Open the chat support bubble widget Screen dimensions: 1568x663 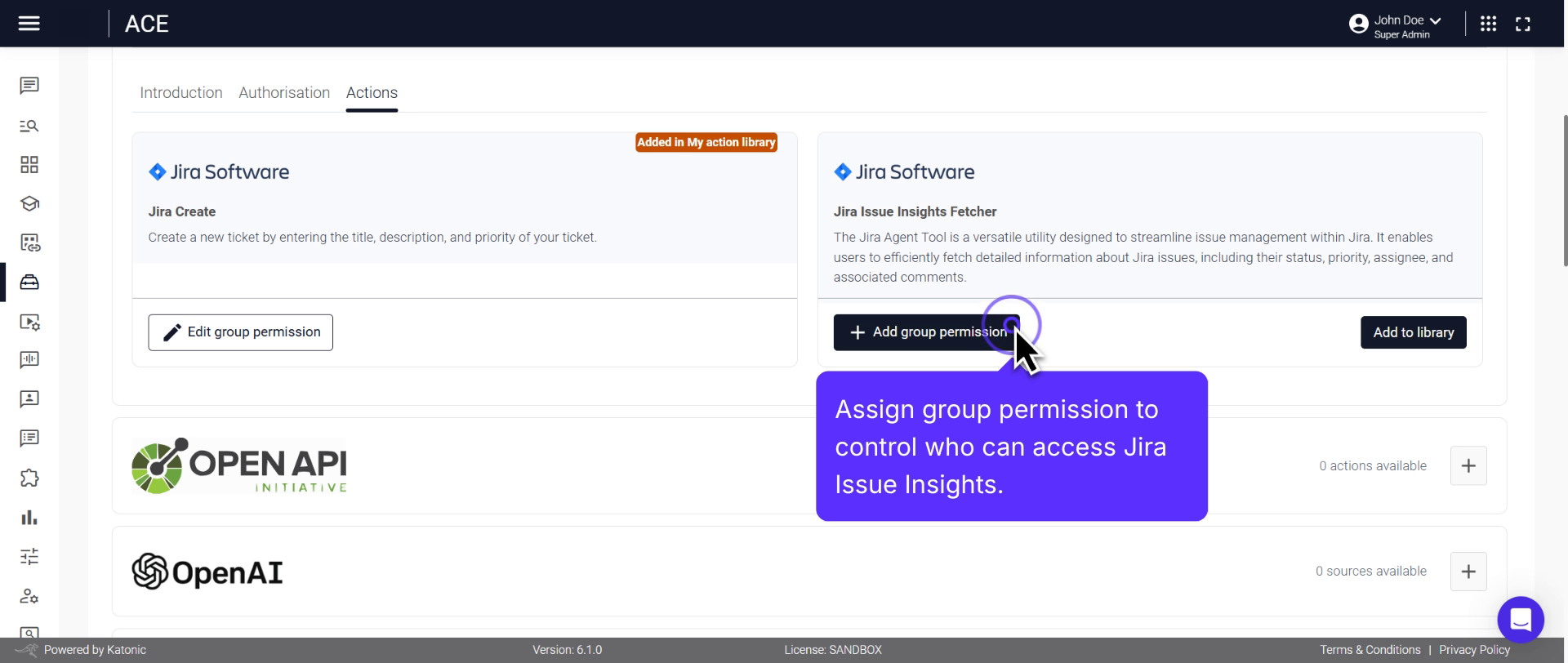click(x=1521, y=620)
